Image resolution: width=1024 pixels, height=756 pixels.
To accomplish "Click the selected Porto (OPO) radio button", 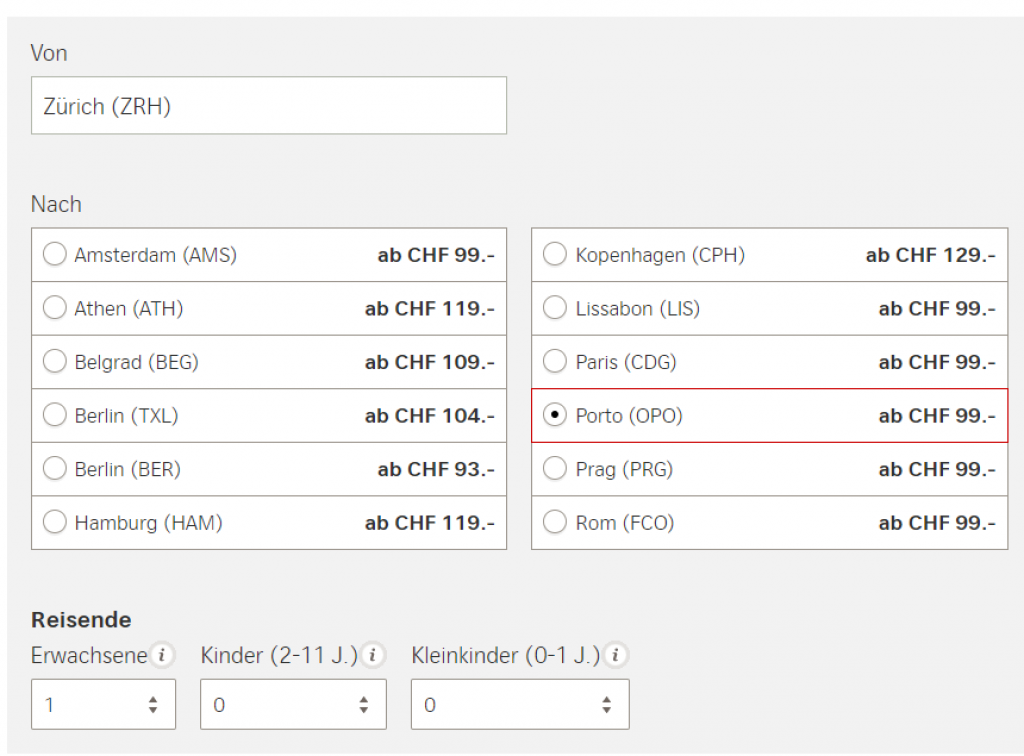I will coord(555,416).
